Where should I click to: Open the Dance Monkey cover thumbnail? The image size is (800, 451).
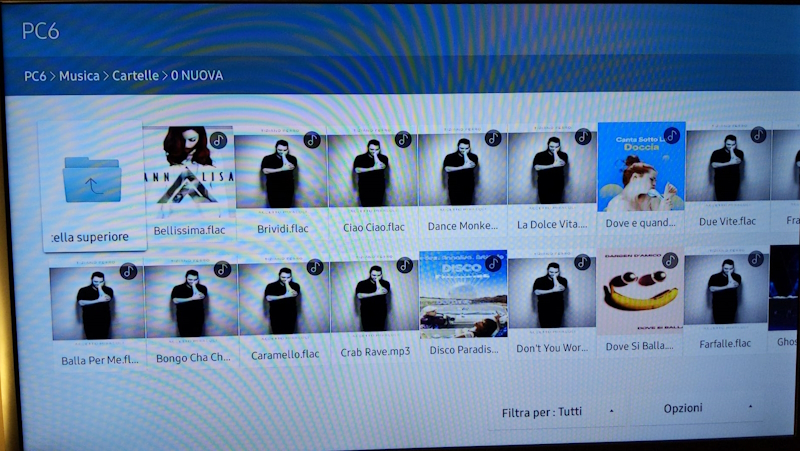click(462, 169)
